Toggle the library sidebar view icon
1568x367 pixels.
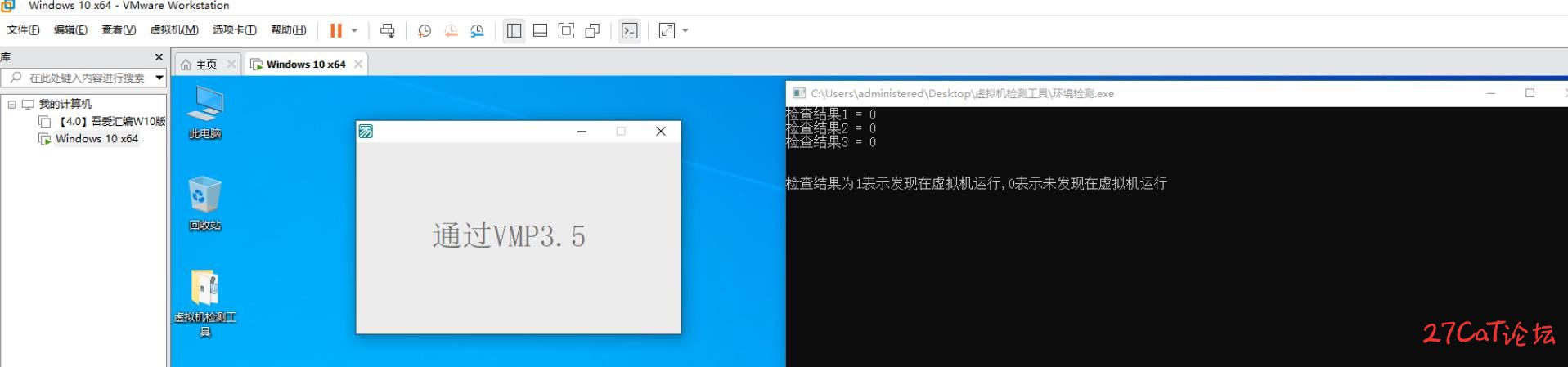click(x=514, y=30)
